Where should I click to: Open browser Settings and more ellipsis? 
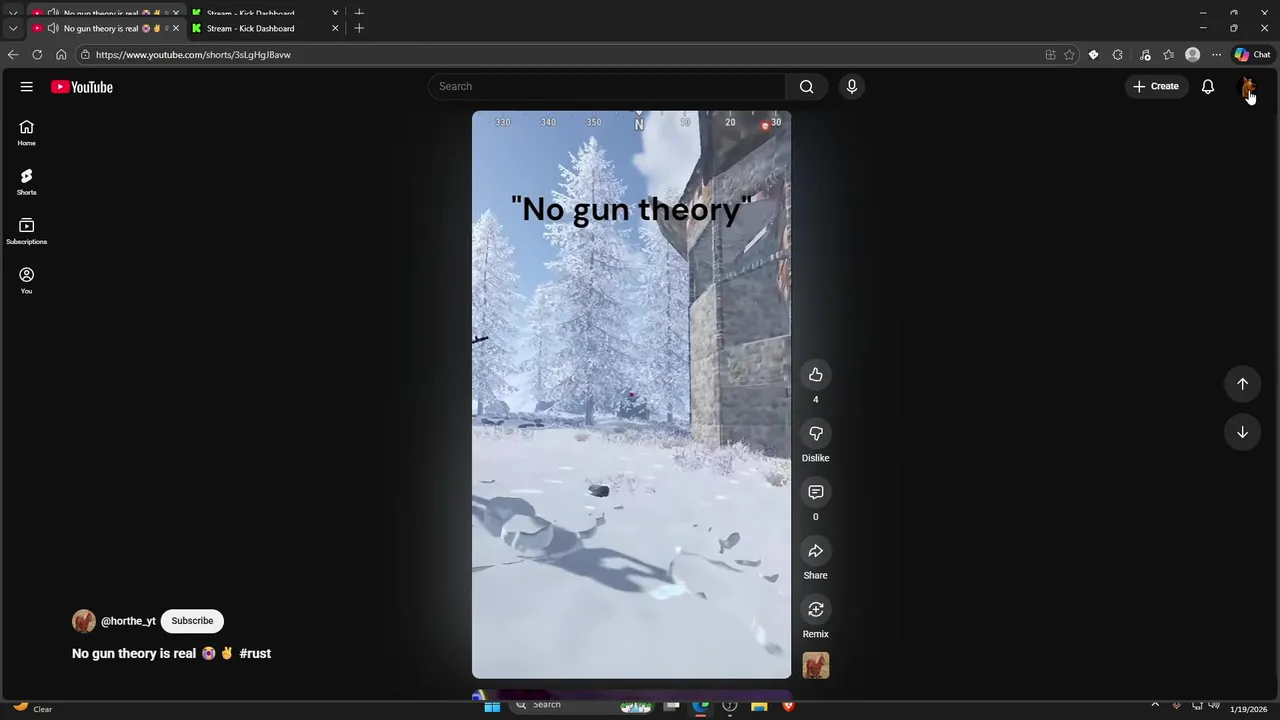pos(1216,55)
